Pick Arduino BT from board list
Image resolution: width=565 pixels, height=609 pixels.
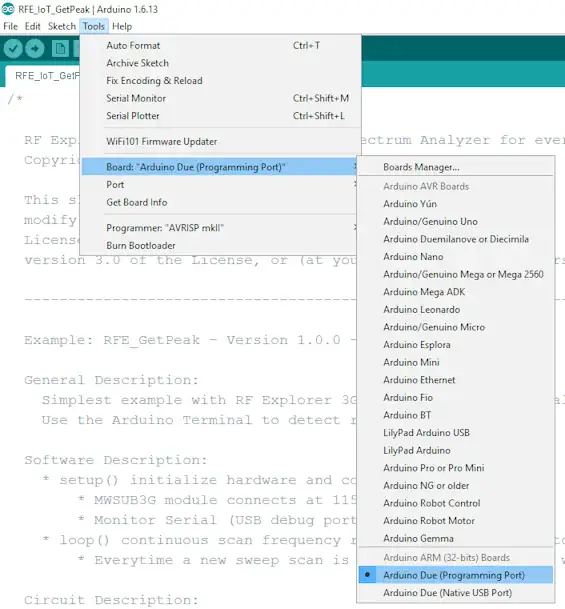pos(456,415)
